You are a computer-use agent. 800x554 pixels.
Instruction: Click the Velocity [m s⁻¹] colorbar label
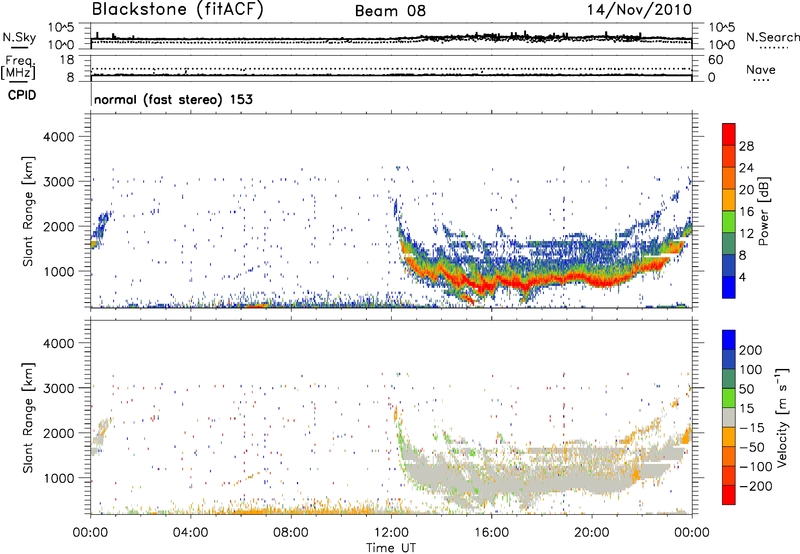click(782, 417)
